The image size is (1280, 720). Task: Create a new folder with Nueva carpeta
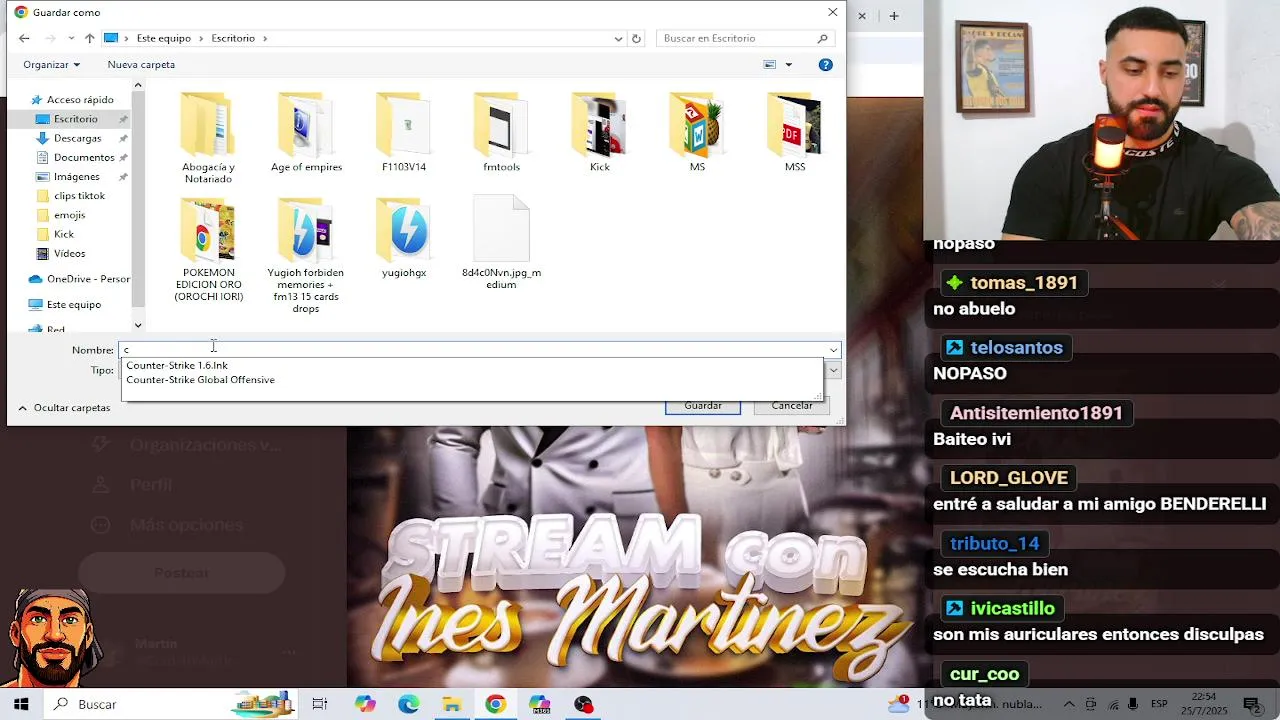[141, 64]
